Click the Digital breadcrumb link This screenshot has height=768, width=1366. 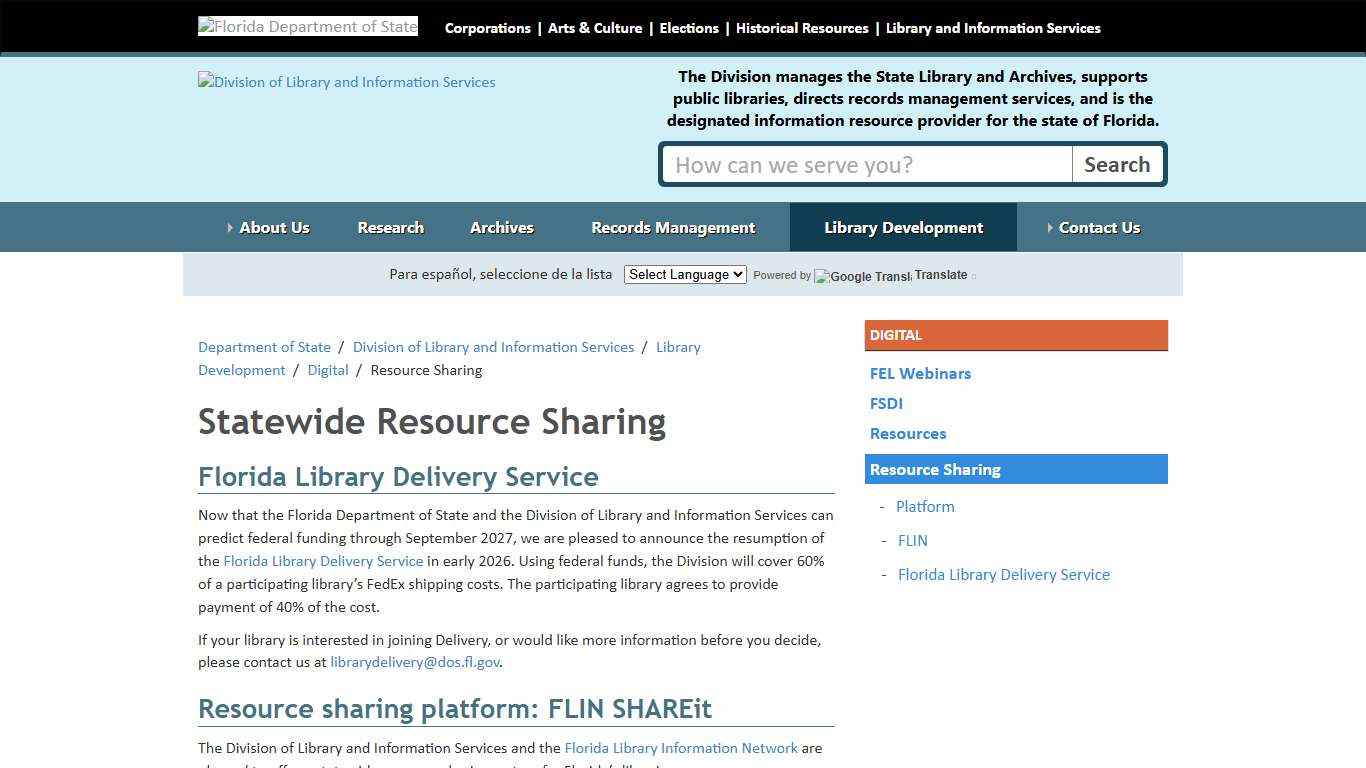[328, 370]
